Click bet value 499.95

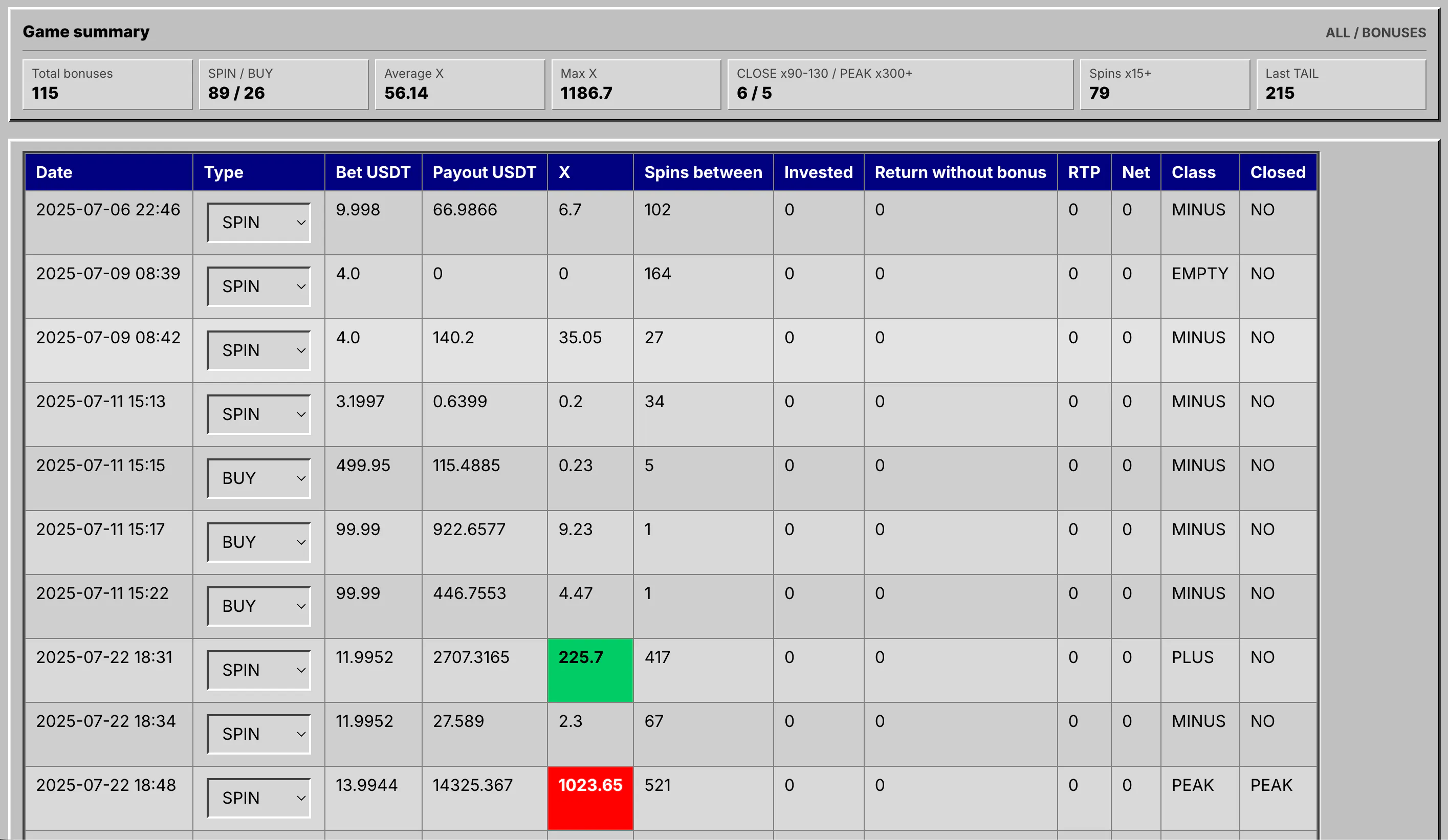pyautogui.click(x=363, y=466)
